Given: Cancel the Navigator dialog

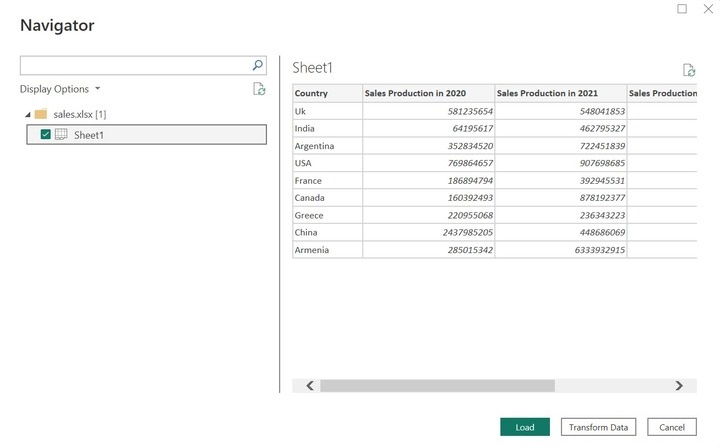Looking at the screenshot, I should pos(672,427).
